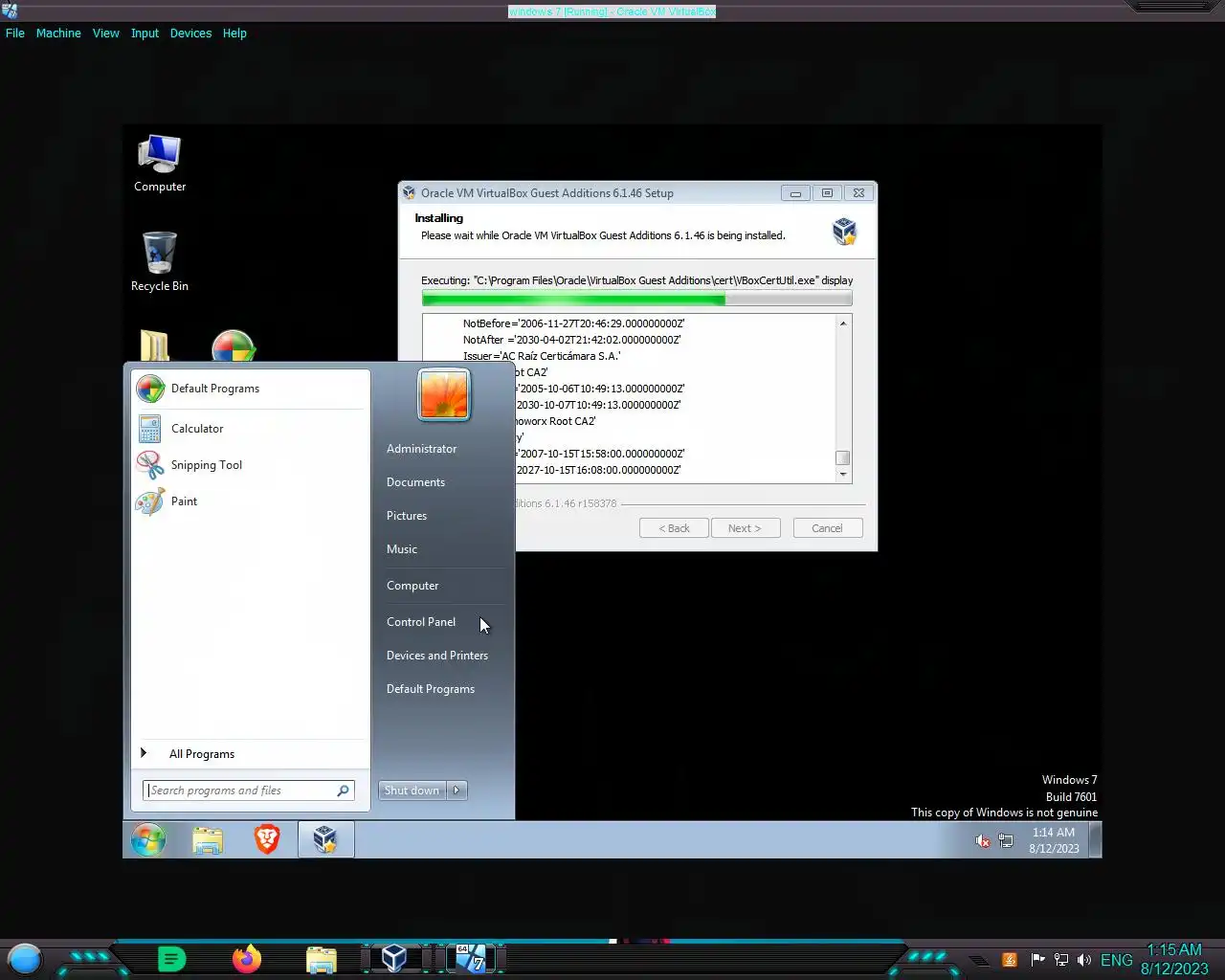This screenshot has height=980, width=1225.
Task: Click the user account picture in Start menu
Action: 444,394
